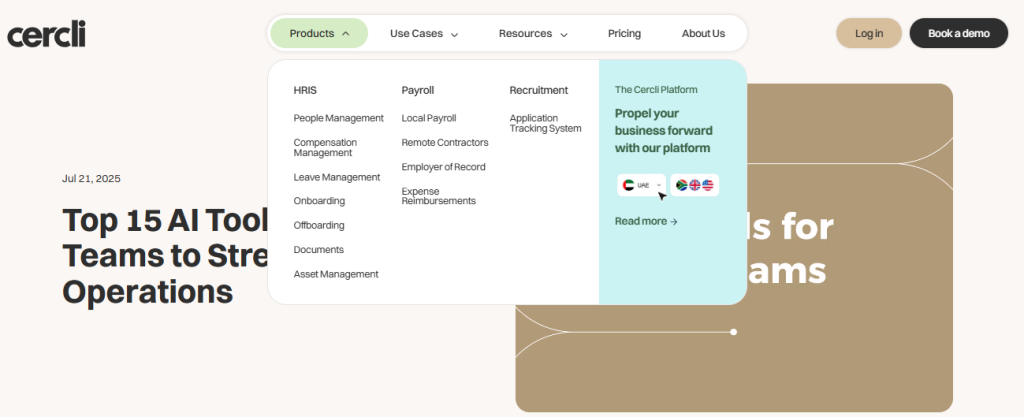
Task: Expand the Resources dropdown
Action: coord(533,33)
